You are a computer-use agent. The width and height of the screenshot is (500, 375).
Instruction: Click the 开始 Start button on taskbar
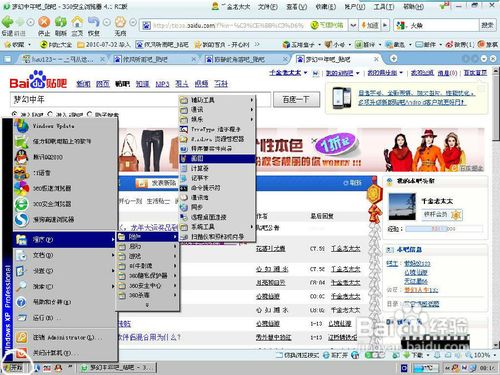point(14,368)
